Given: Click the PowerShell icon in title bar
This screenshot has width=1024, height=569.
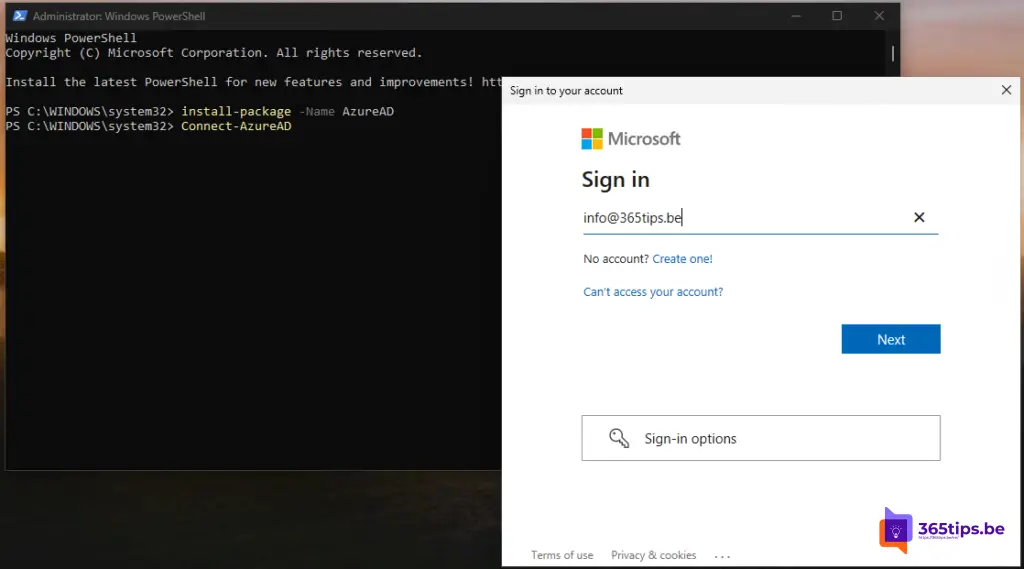Looking at the screenshot, I should point(20,16).
